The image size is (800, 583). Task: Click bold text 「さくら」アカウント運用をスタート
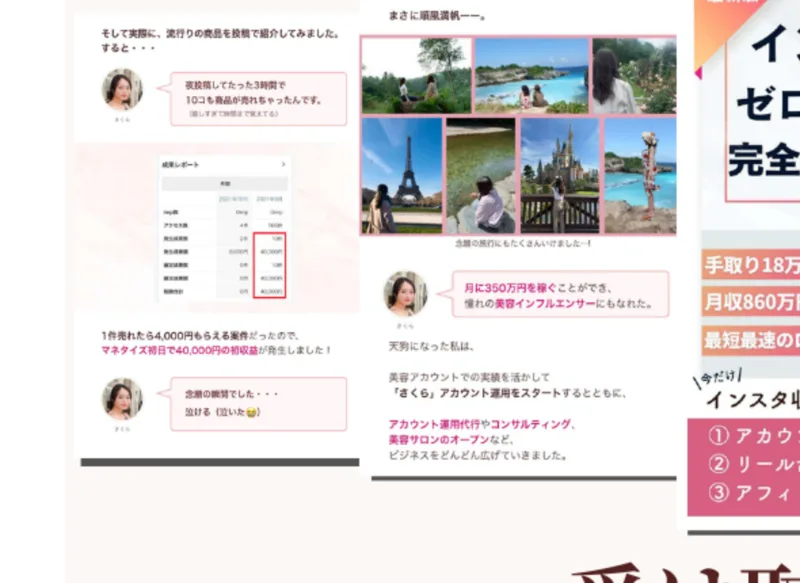475,393
